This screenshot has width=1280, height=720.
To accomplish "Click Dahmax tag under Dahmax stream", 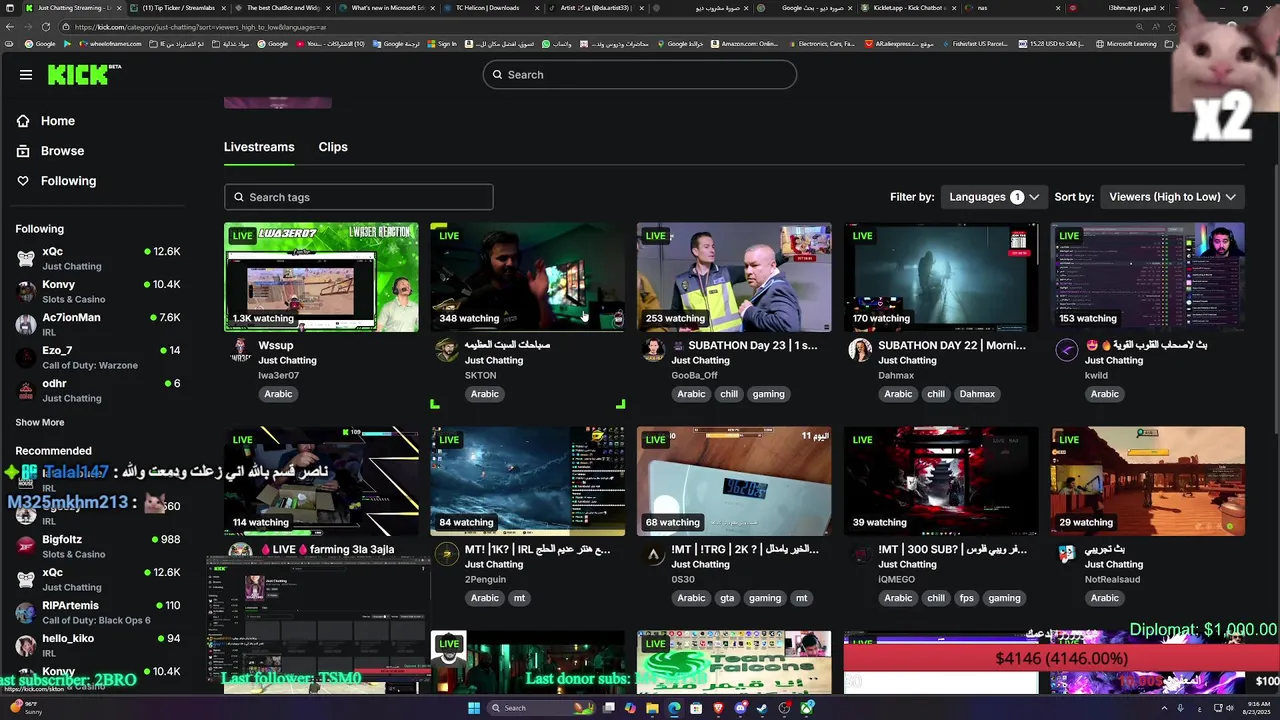I will click(x=977, y=394).
